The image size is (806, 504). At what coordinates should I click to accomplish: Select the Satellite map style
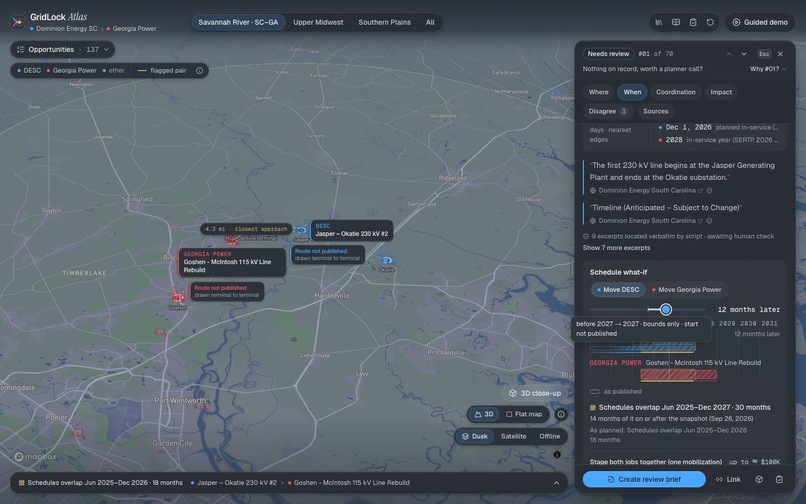coord(514,436)
